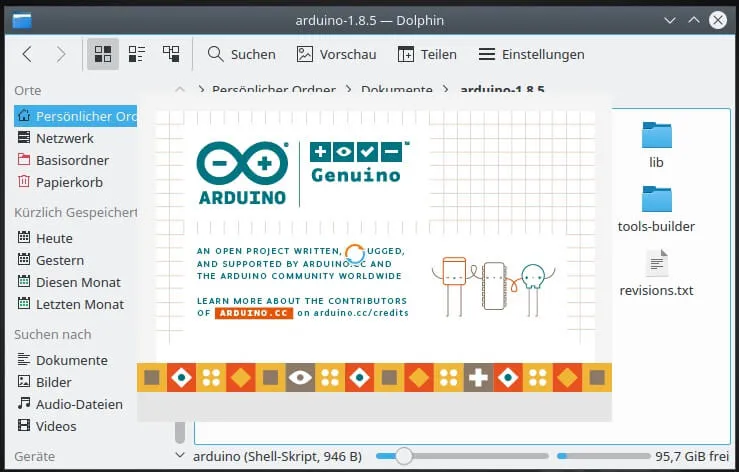The height and width of the screenshot is (472, 739).
Task: Select Netzwerk in the places panel
Action: click(x=64, y=138)
